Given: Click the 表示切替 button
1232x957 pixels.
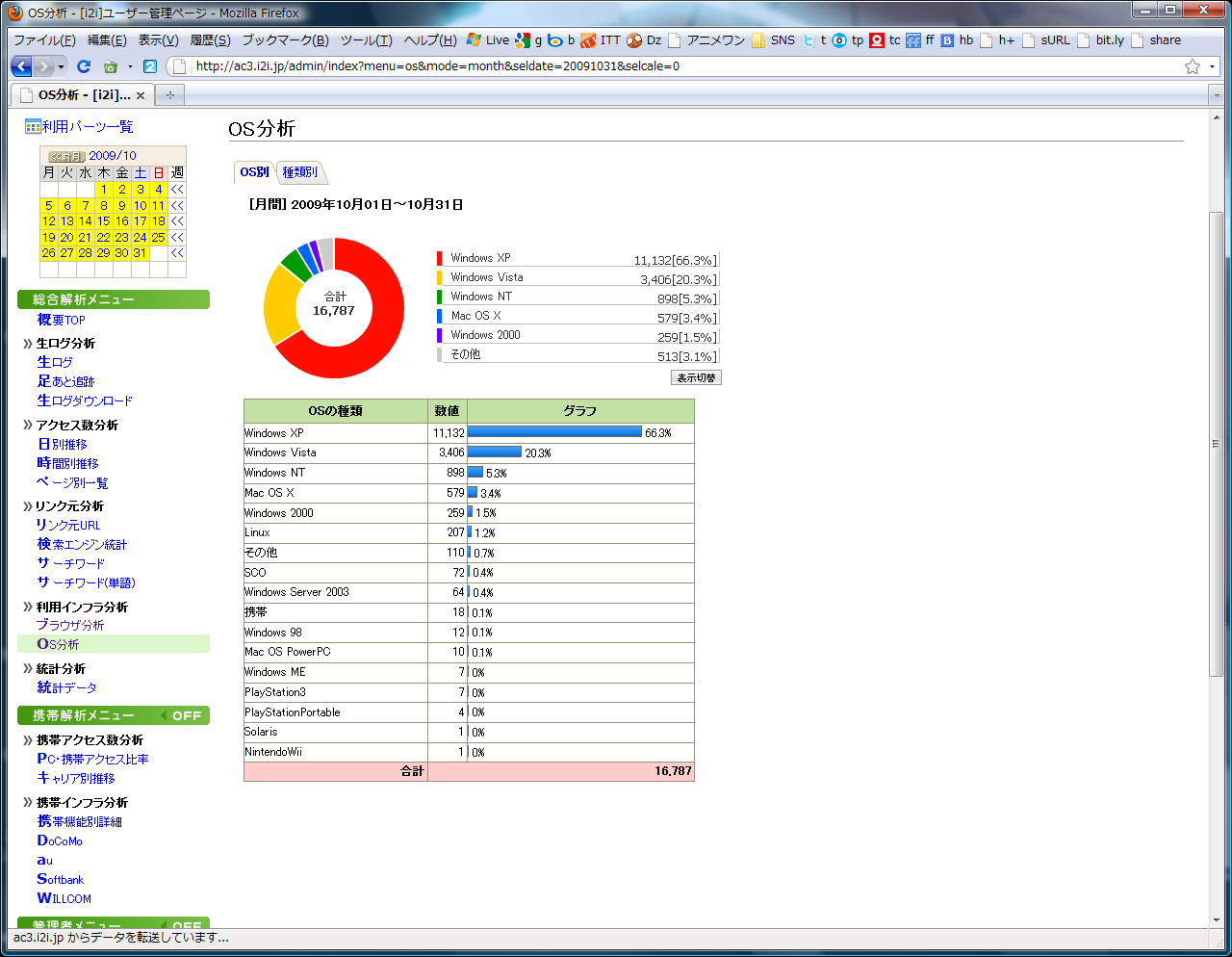Looking at the screenshot, I should click(x=696, y=377).
